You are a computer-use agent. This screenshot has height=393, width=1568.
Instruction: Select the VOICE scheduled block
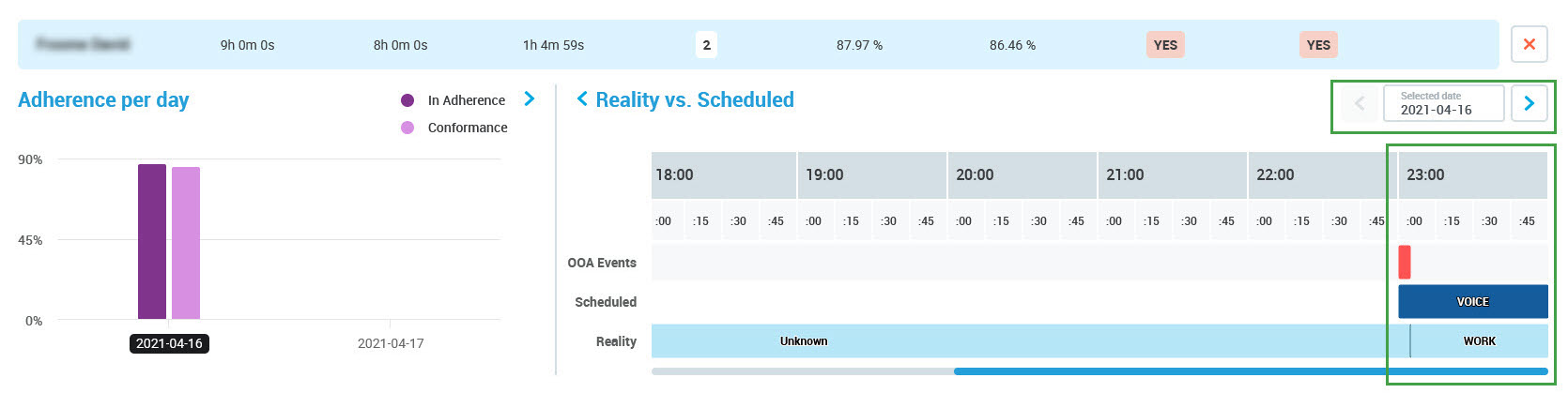[1472, 302]
